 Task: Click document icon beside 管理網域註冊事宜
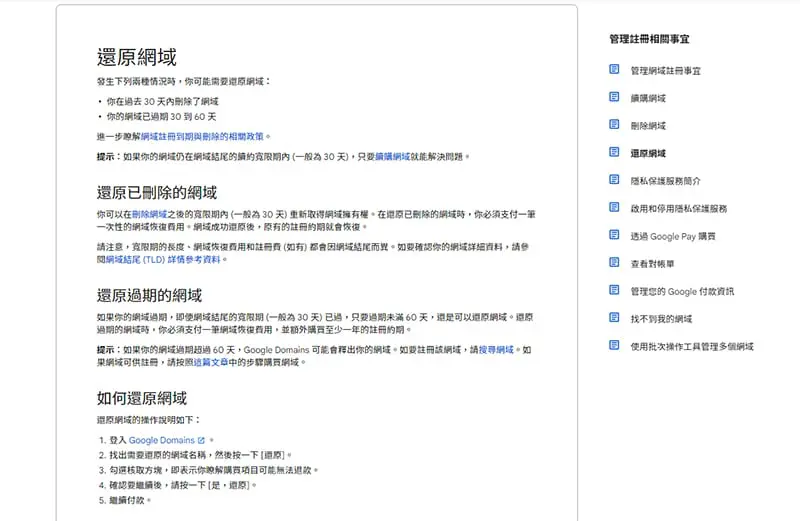614,70
